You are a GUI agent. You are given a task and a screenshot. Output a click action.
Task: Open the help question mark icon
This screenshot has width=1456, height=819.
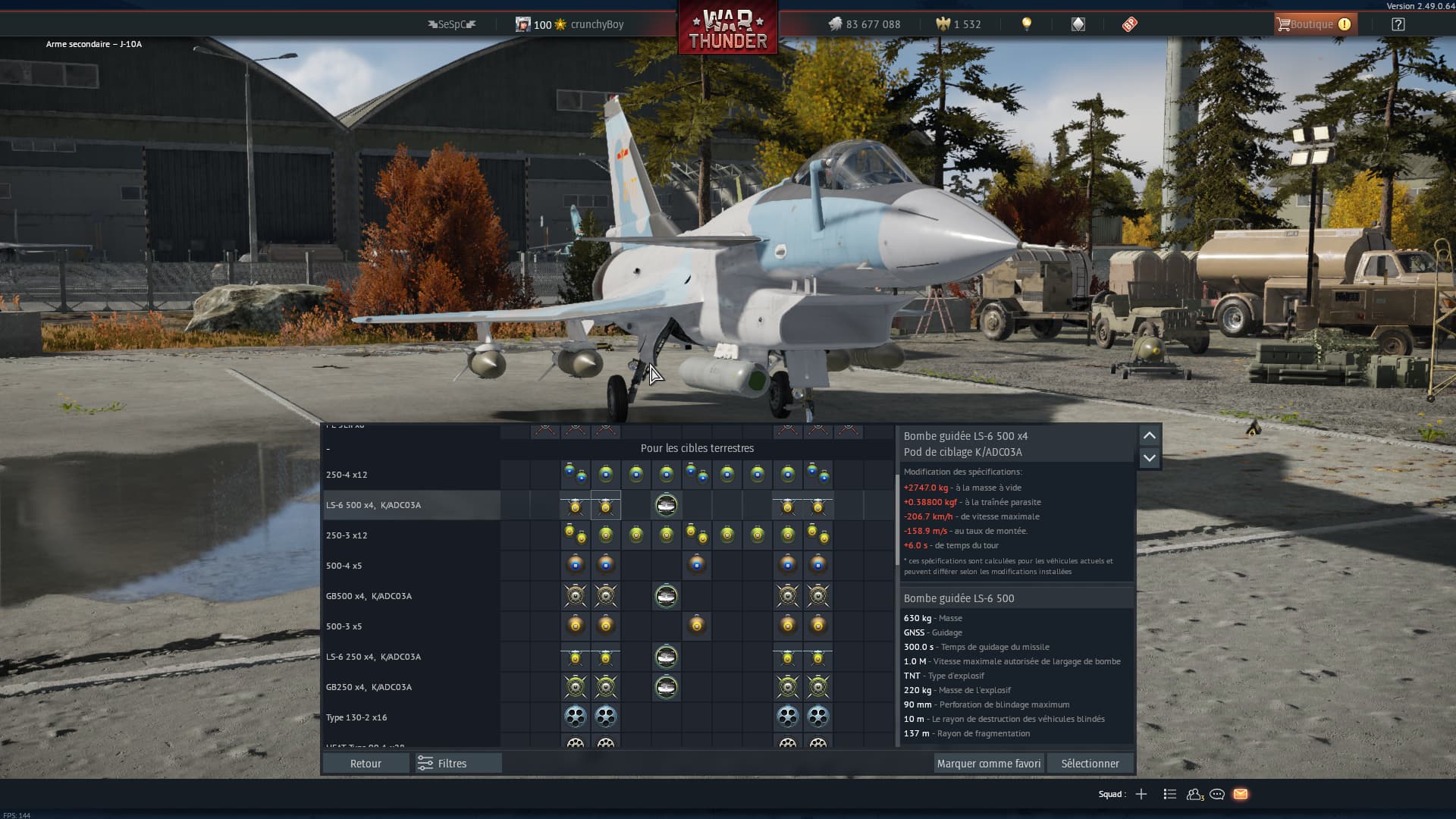pos(1398,24)
